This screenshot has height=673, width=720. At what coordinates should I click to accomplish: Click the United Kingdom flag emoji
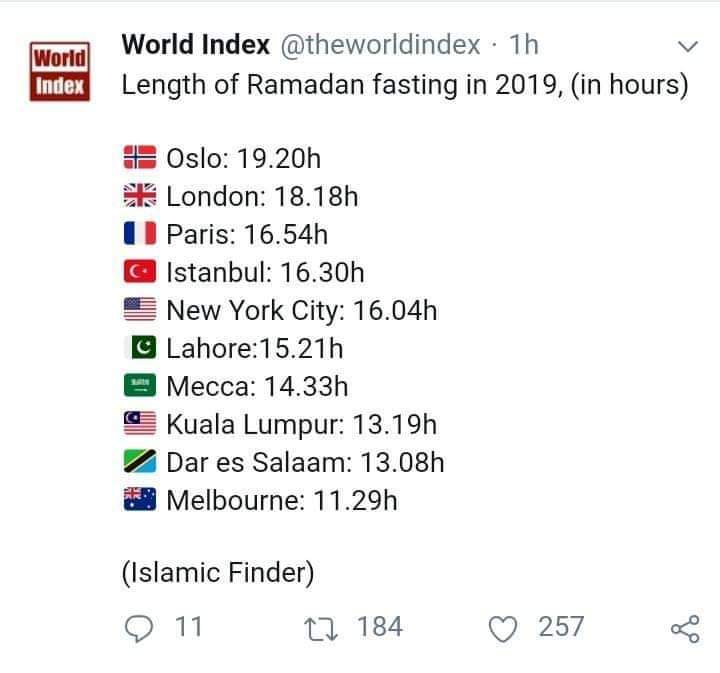click(x=140, y=196)
